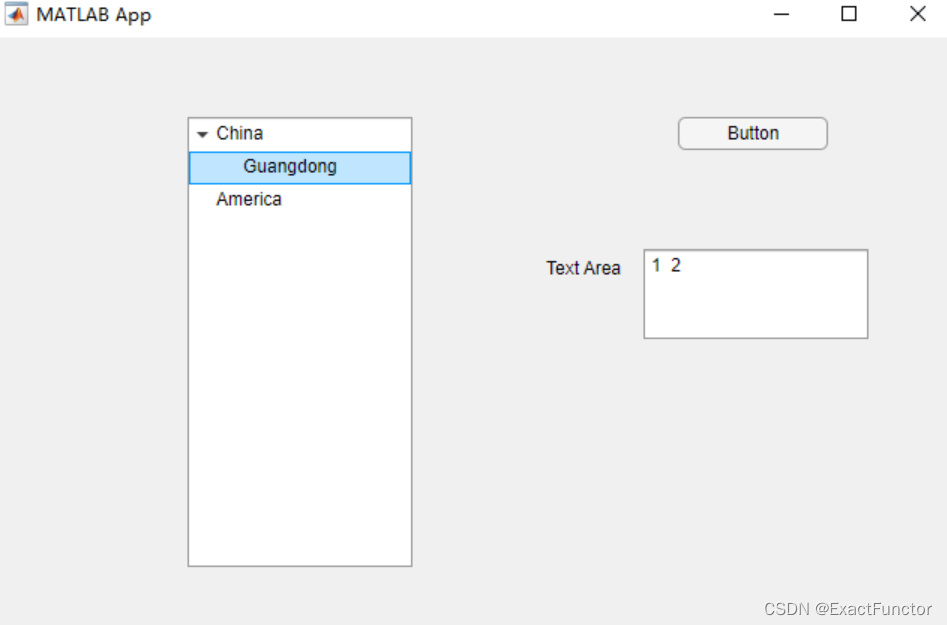The image size is (947, 625).
Task: Click inside the Text Area field
Action: (755, 293)
